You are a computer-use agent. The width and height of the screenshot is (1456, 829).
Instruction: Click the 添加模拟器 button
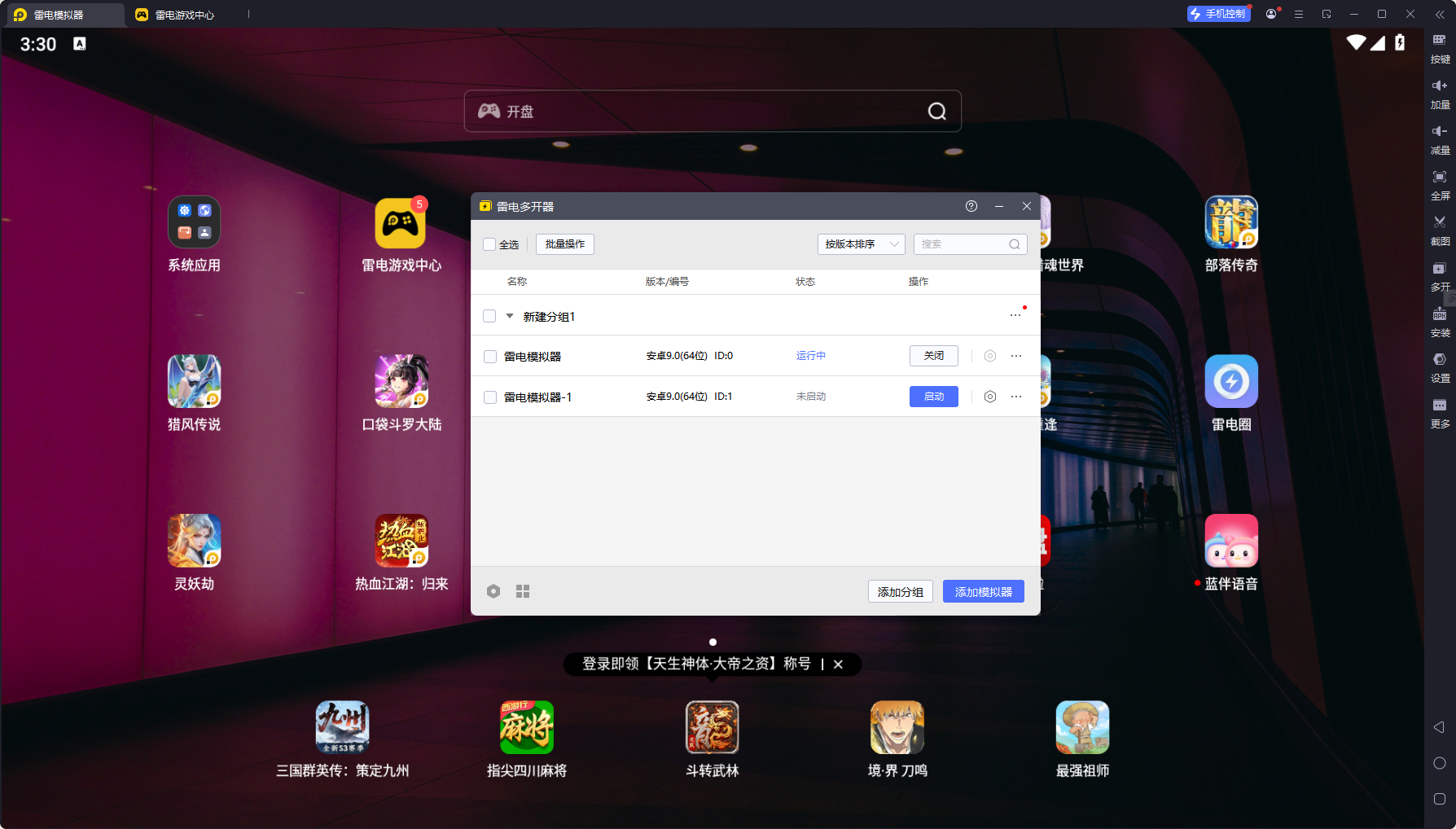click(984, 592)
